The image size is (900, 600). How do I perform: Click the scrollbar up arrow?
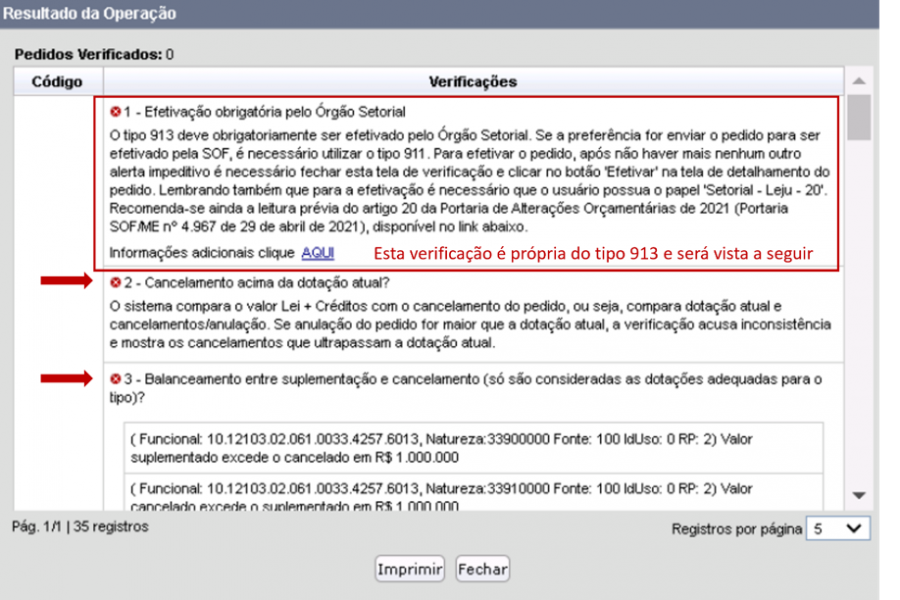pyautogui.click(x=859, y=81)
